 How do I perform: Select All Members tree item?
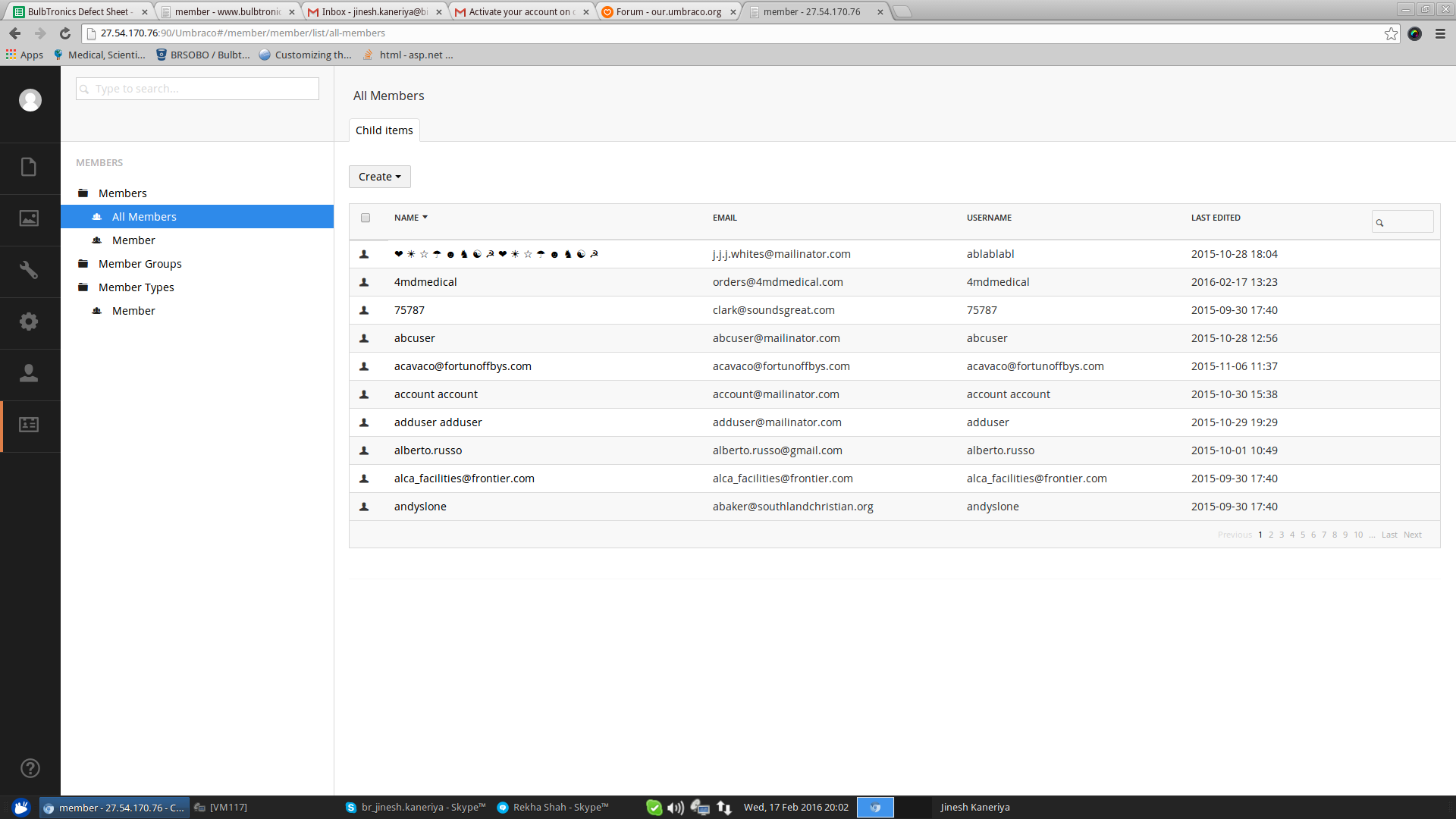coord(197,217)
